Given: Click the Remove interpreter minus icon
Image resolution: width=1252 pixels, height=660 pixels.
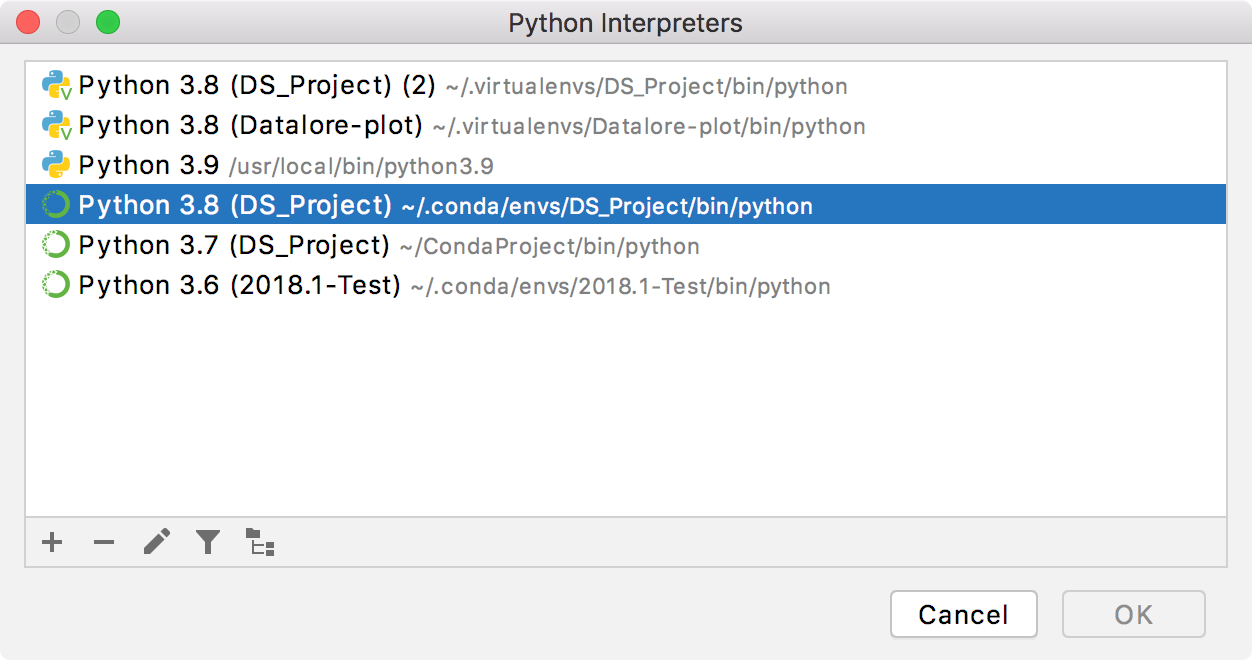Looking at the screenshot, I should tap(104, 543).
